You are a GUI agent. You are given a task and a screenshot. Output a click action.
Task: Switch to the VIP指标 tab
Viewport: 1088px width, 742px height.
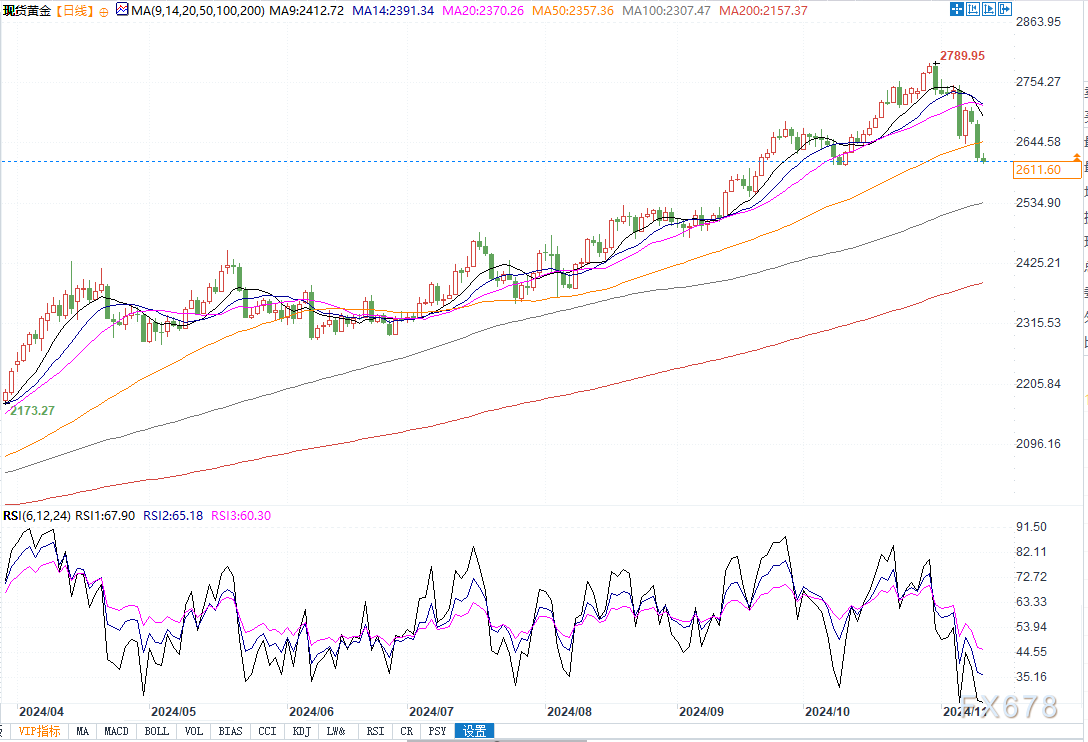40,731
